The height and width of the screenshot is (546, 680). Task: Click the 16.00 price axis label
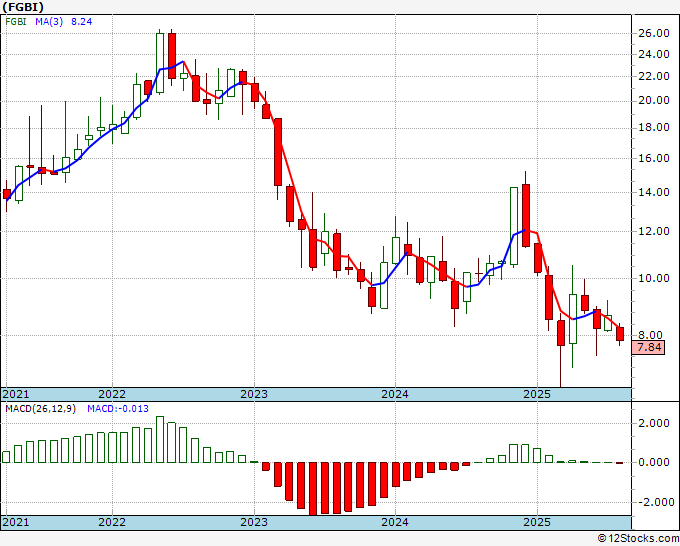pyautogui.click(x=654, y=158)
